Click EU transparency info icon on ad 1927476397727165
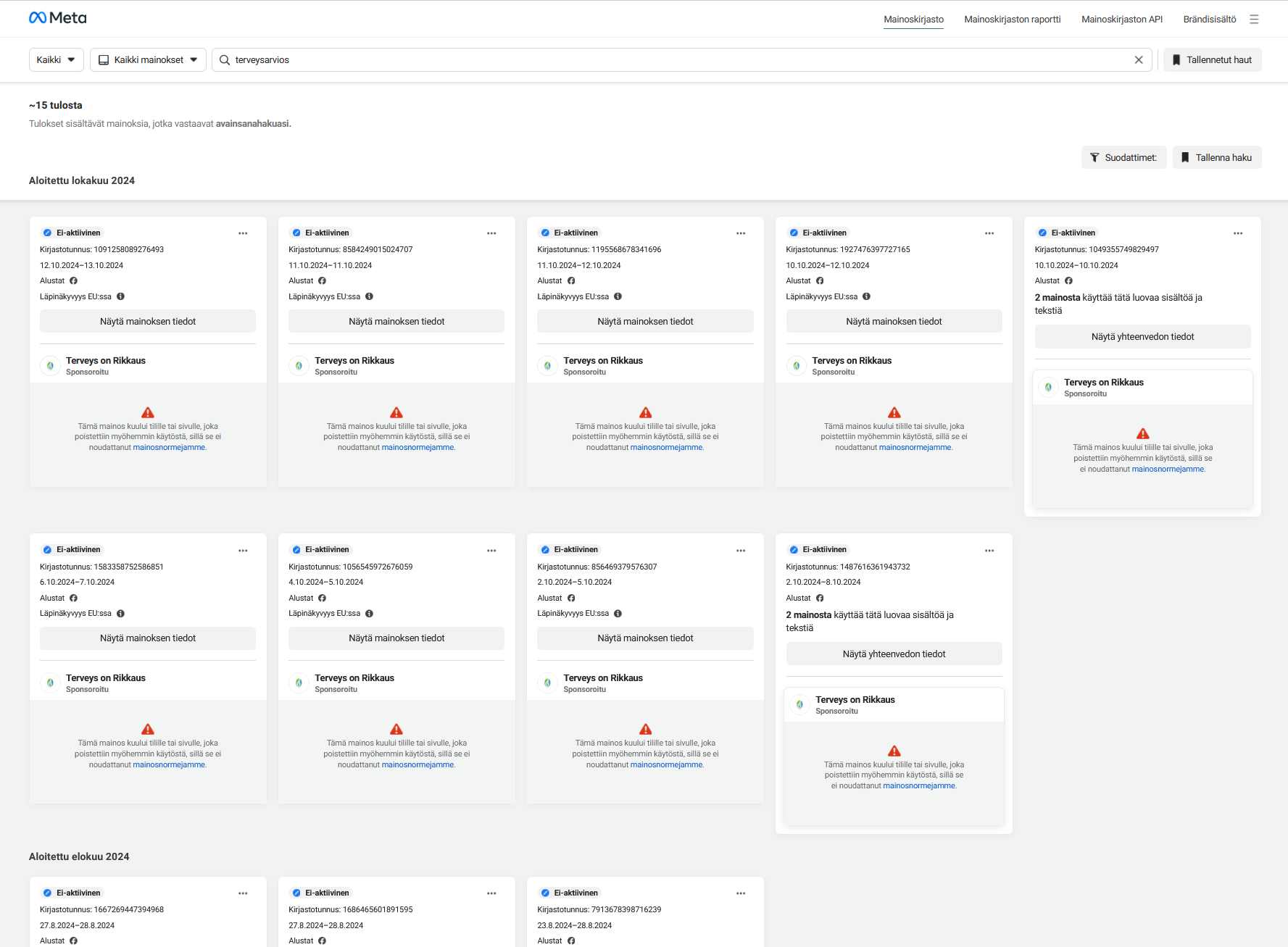Screen dimensions: 1288x947 point(866,296)
